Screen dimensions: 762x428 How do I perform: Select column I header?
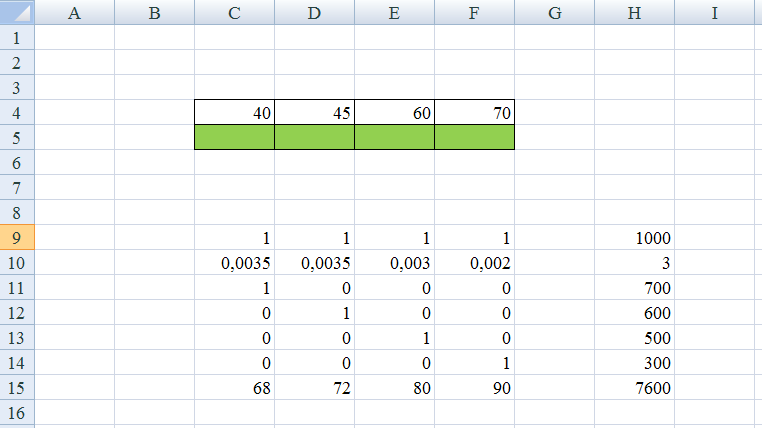[714, 12]
